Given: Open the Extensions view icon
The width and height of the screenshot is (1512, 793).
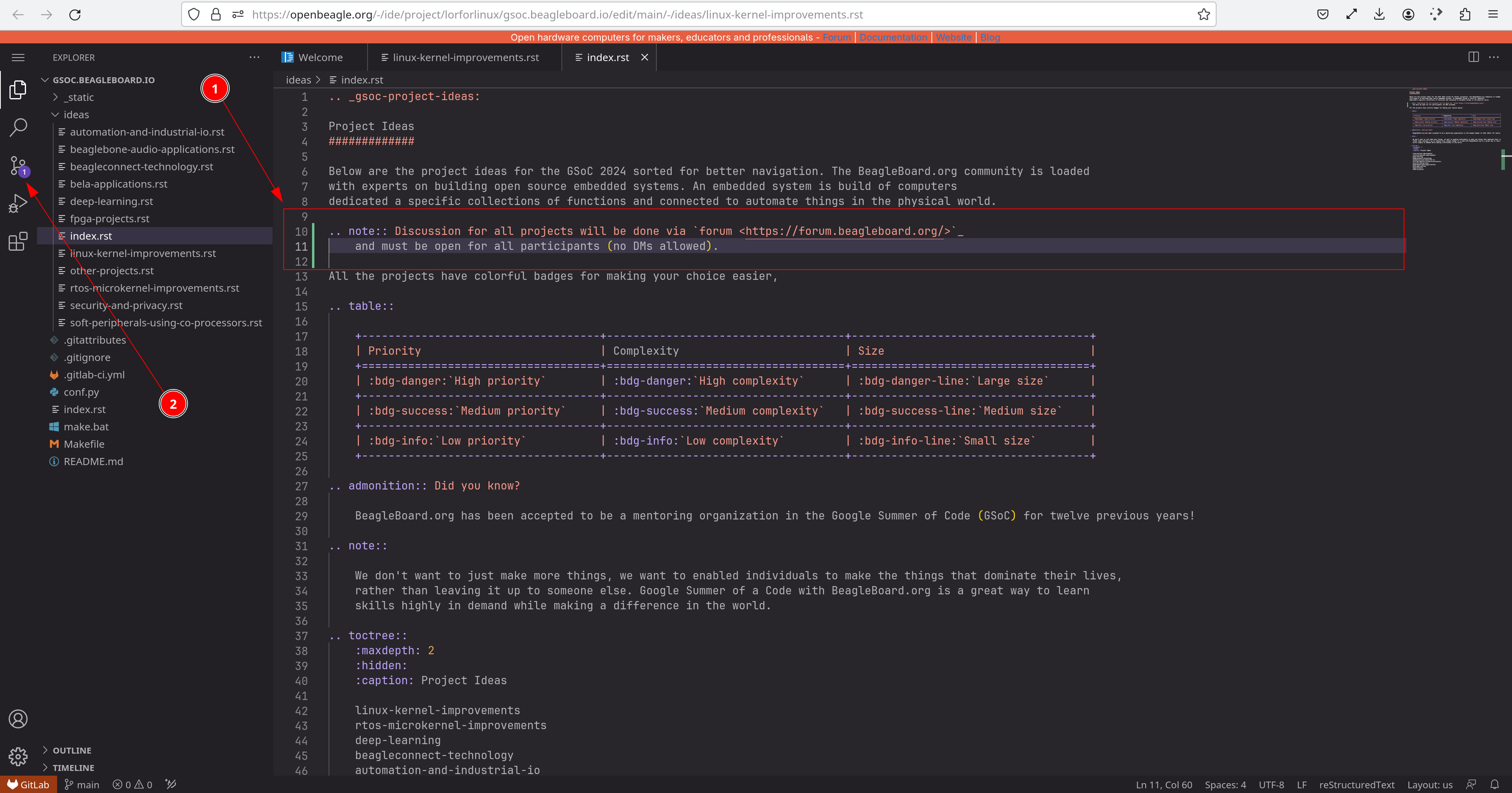Looking at the screenshot, I should tap(18, 241).
